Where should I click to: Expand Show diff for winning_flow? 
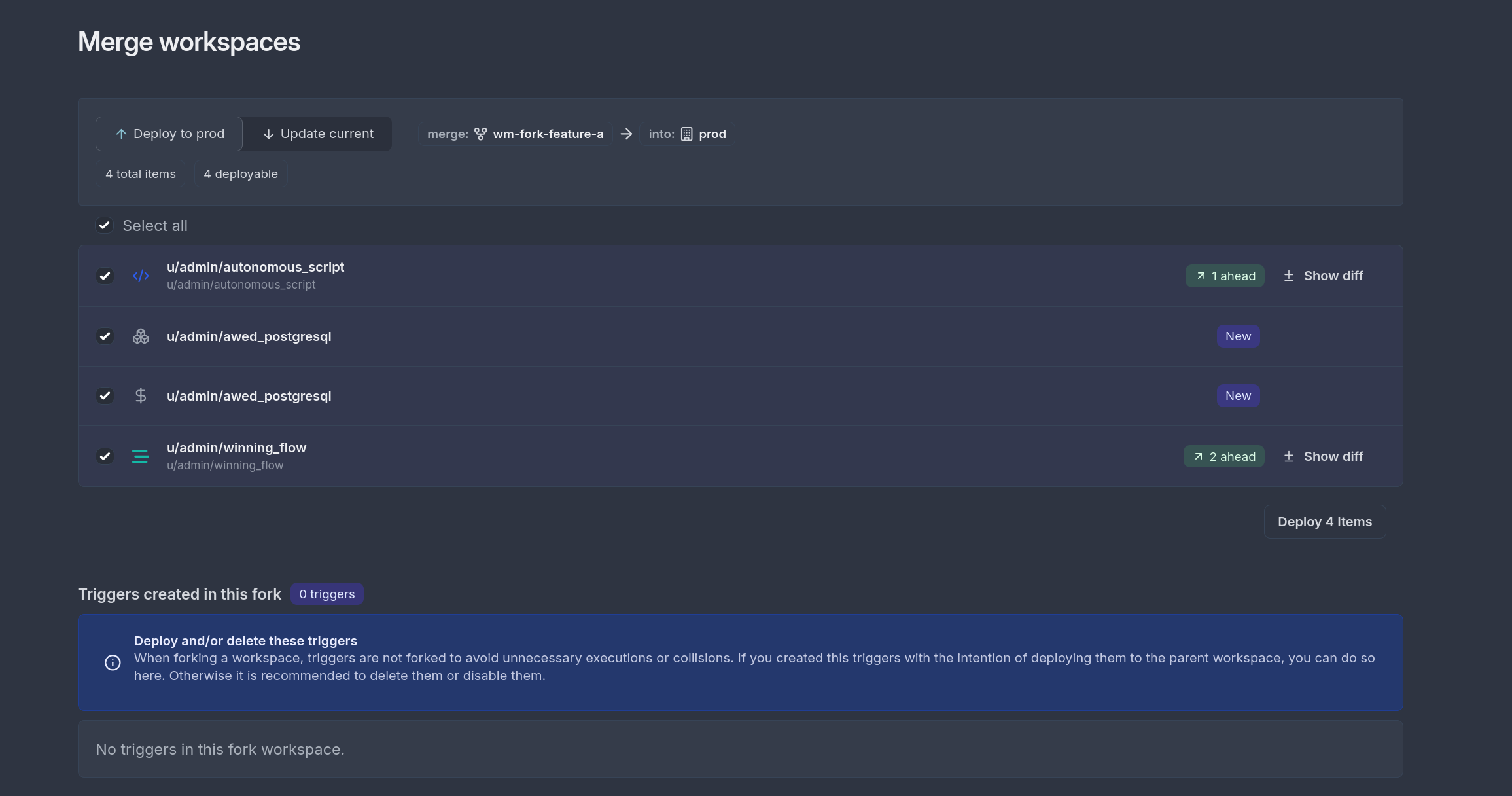[x=1324, y=456]
